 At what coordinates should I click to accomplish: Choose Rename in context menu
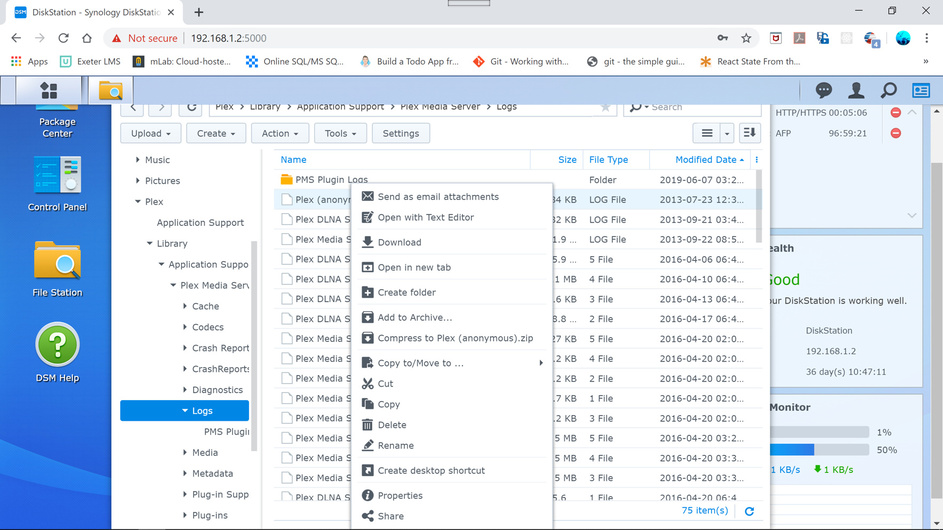pyautogui.click(x=452, y=446)
